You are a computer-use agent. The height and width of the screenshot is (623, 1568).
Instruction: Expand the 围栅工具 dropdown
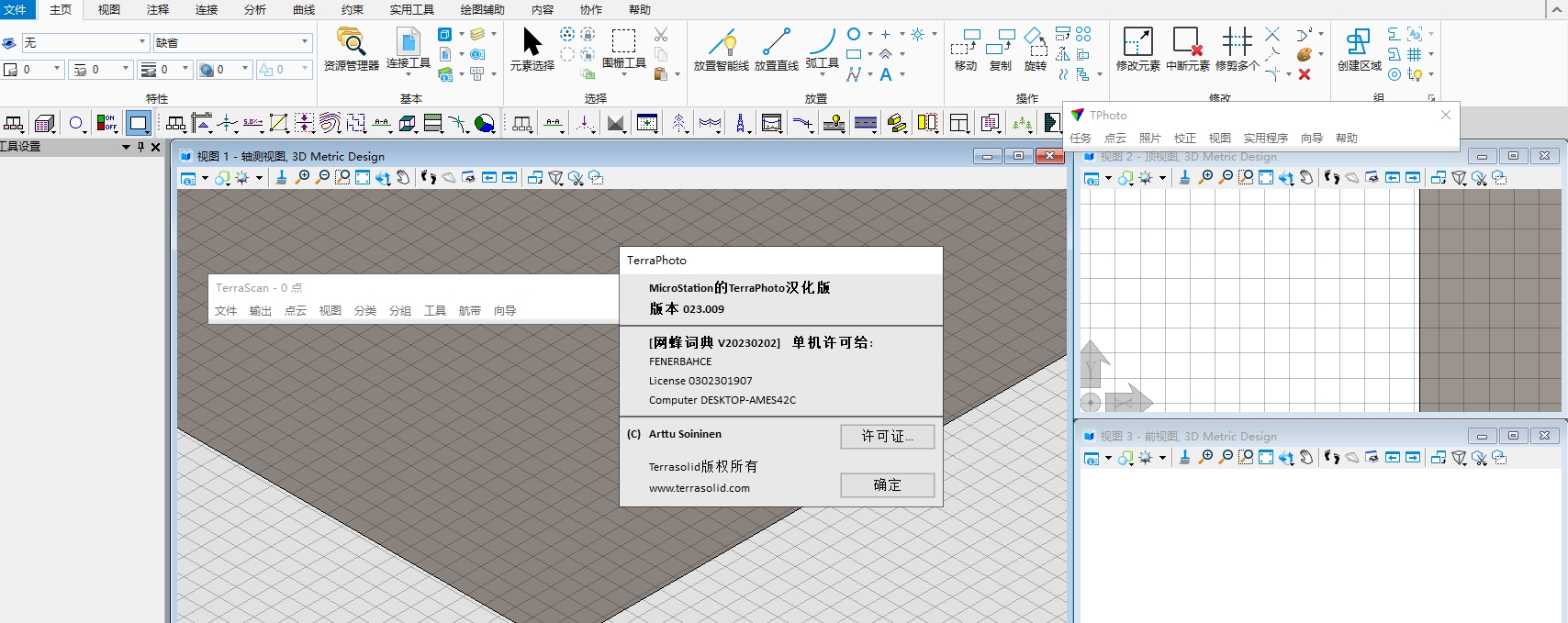click(624, 73)
